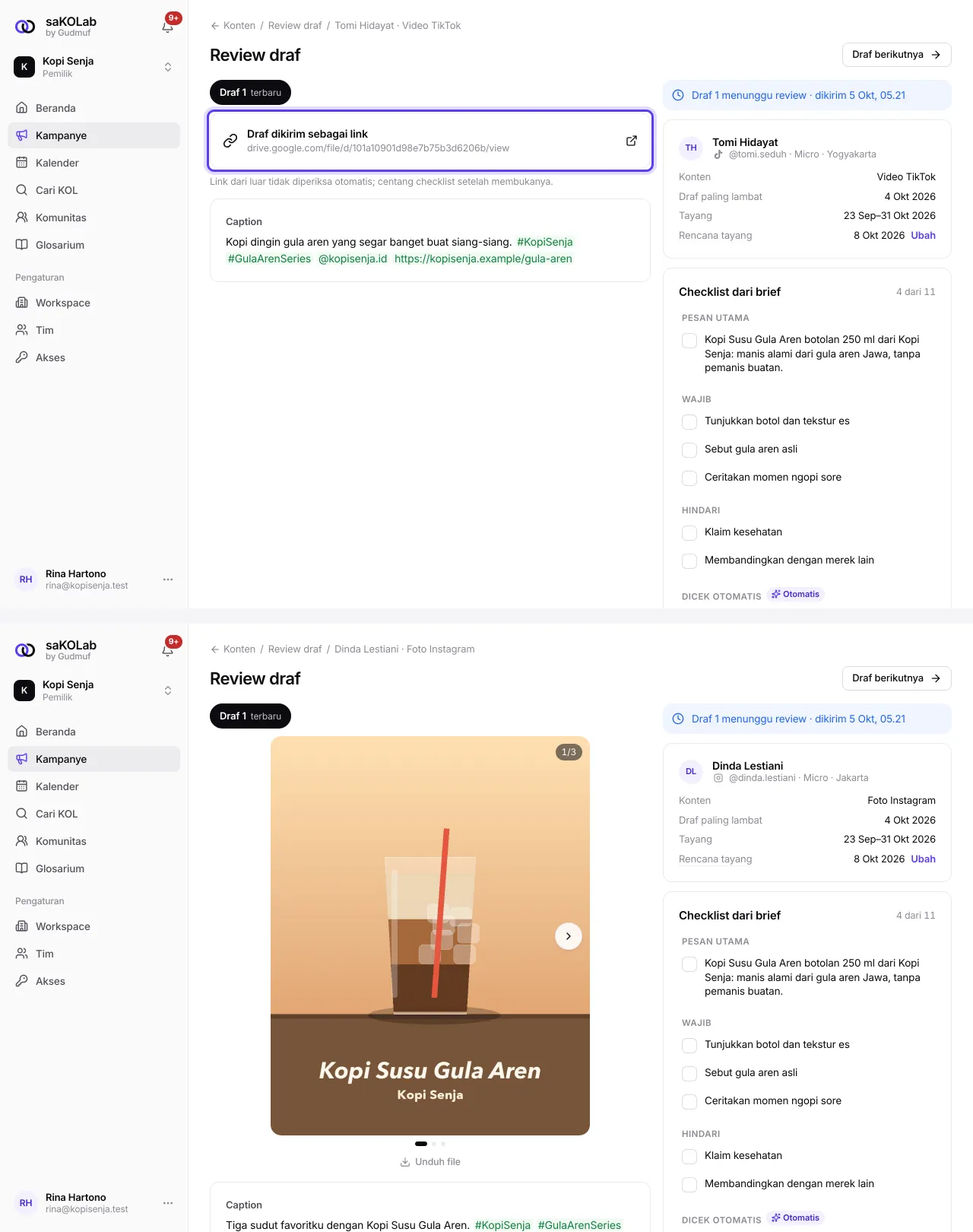The image size is (973, 1232).
Task: Open Beranda on Tomi Hidayat page sidebar
Action: point(93,108)
